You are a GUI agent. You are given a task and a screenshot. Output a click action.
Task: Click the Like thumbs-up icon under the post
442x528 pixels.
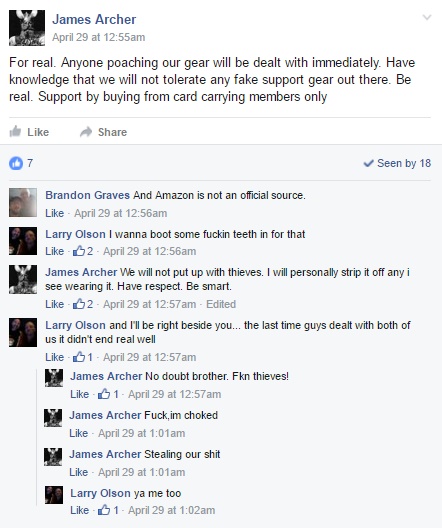(x=15, y=131)
